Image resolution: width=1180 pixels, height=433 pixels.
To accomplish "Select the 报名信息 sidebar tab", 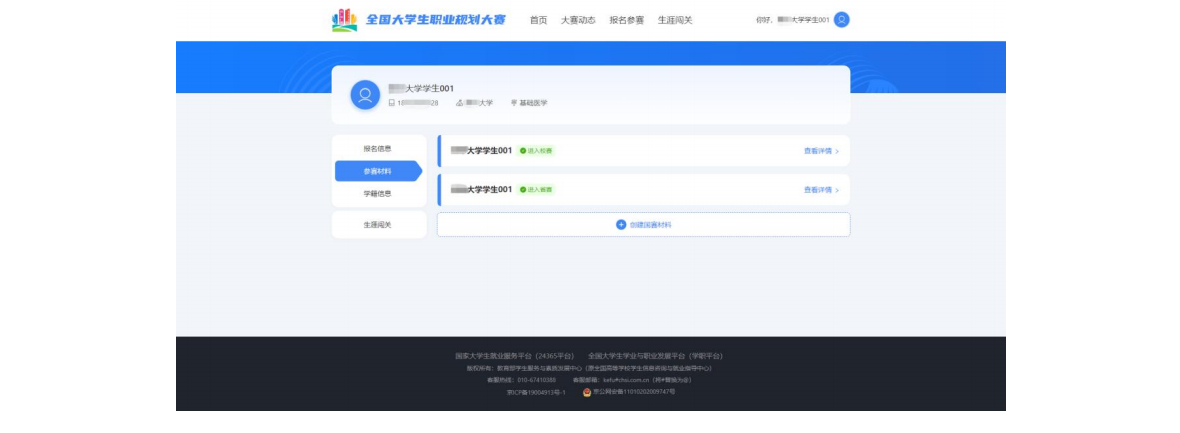I will [x=377, y=149].
